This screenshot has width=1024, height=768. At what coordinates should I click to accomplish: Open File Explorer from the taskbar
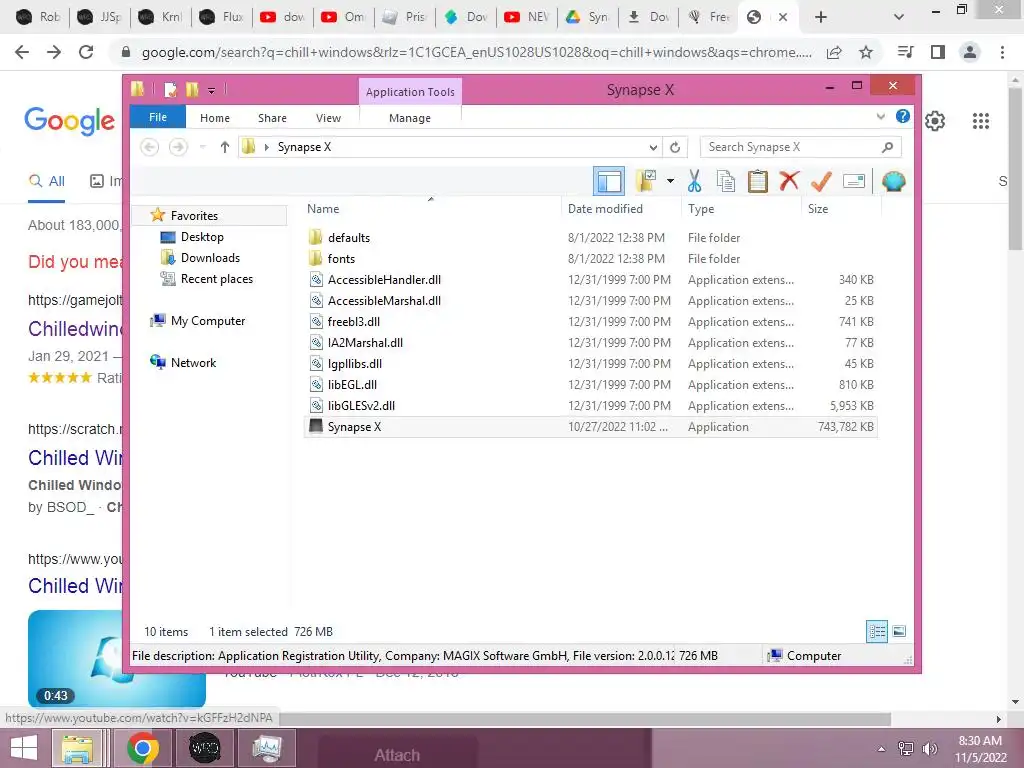point(77,748)
